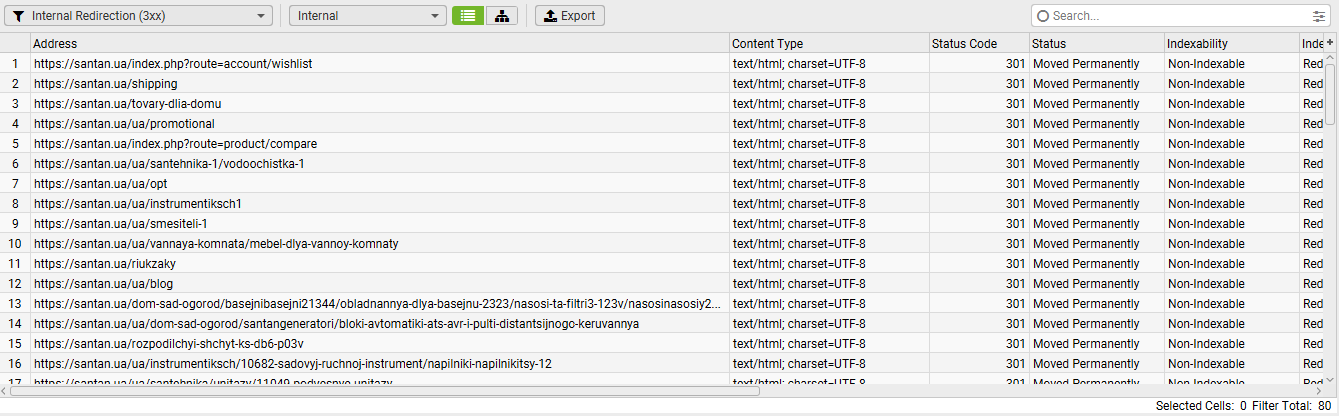1339x416 pixels.
Task: Expand the Internal tab selector dropdown
Action: click(x=367, y=16)
